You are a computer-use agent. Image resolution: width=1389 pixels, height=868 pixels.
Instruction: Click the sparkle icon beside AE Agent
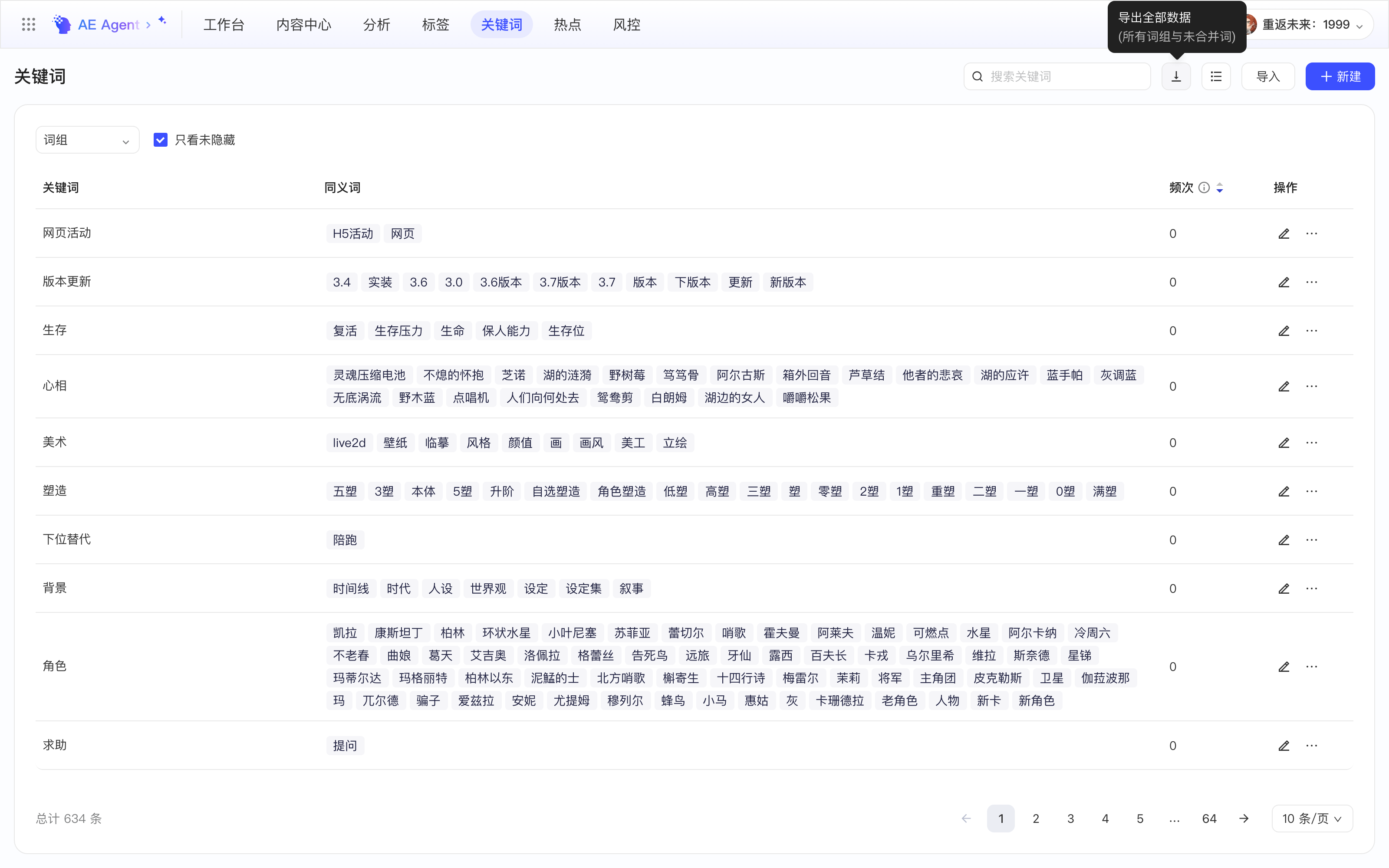pos(162,20)
